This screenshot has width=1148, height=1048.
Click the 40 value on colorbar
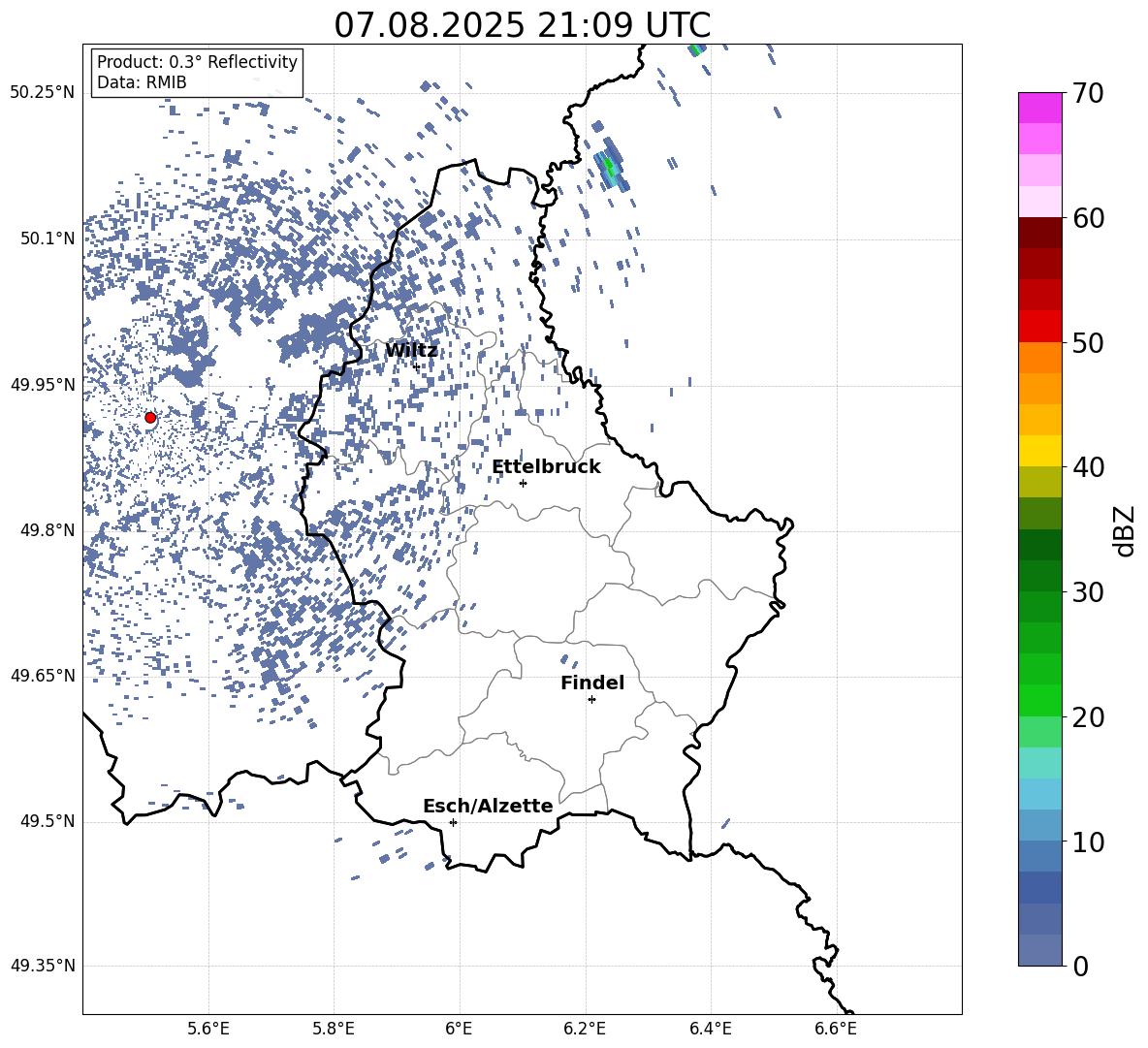1087,467
